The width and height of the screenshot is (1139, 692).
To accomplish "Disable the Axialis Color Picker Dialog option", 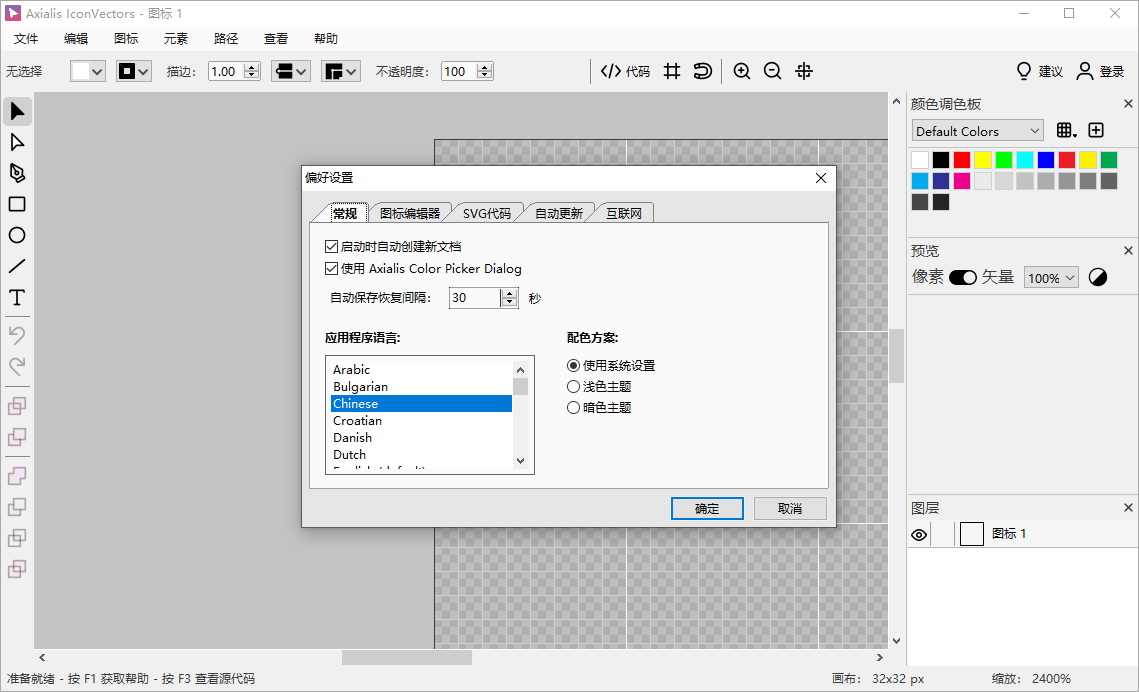I will [331, 268].
